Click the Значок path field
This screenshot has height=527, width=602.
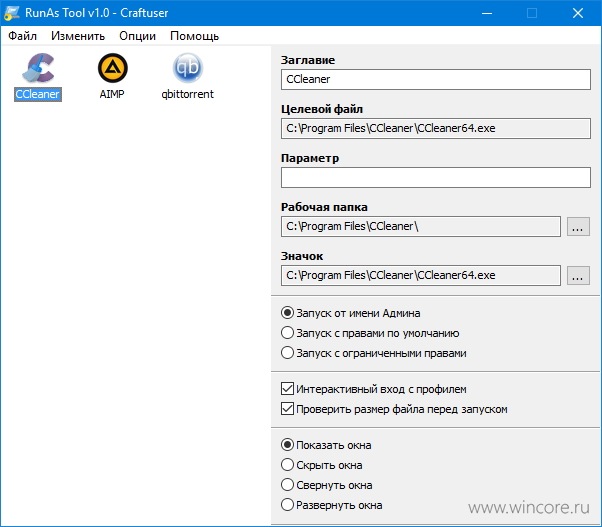(421, 275)
